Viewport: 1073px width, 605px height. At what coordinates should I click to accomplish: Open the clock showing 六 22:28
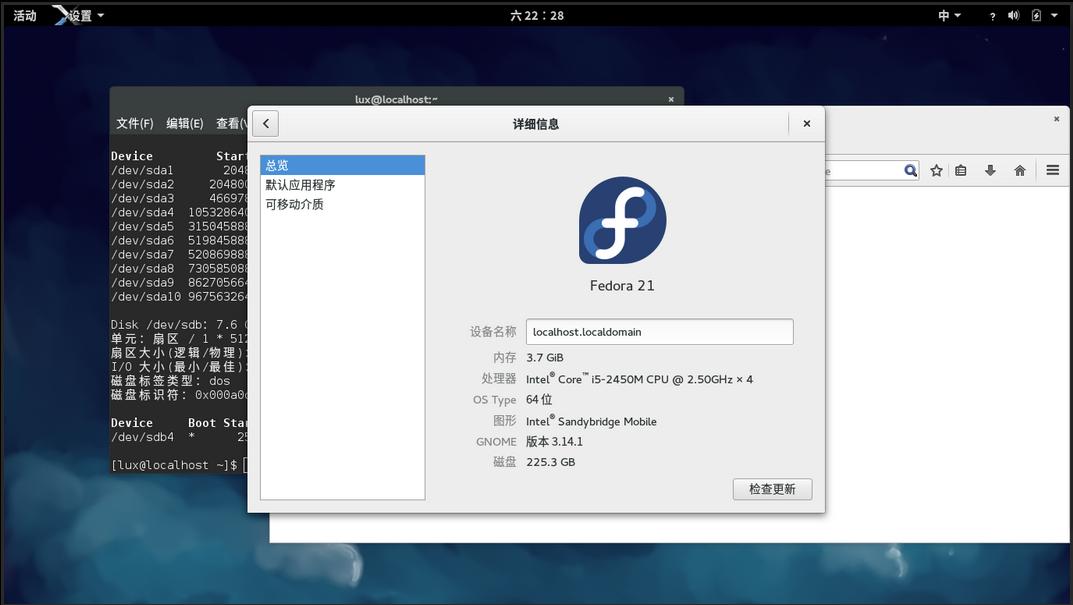536,15
